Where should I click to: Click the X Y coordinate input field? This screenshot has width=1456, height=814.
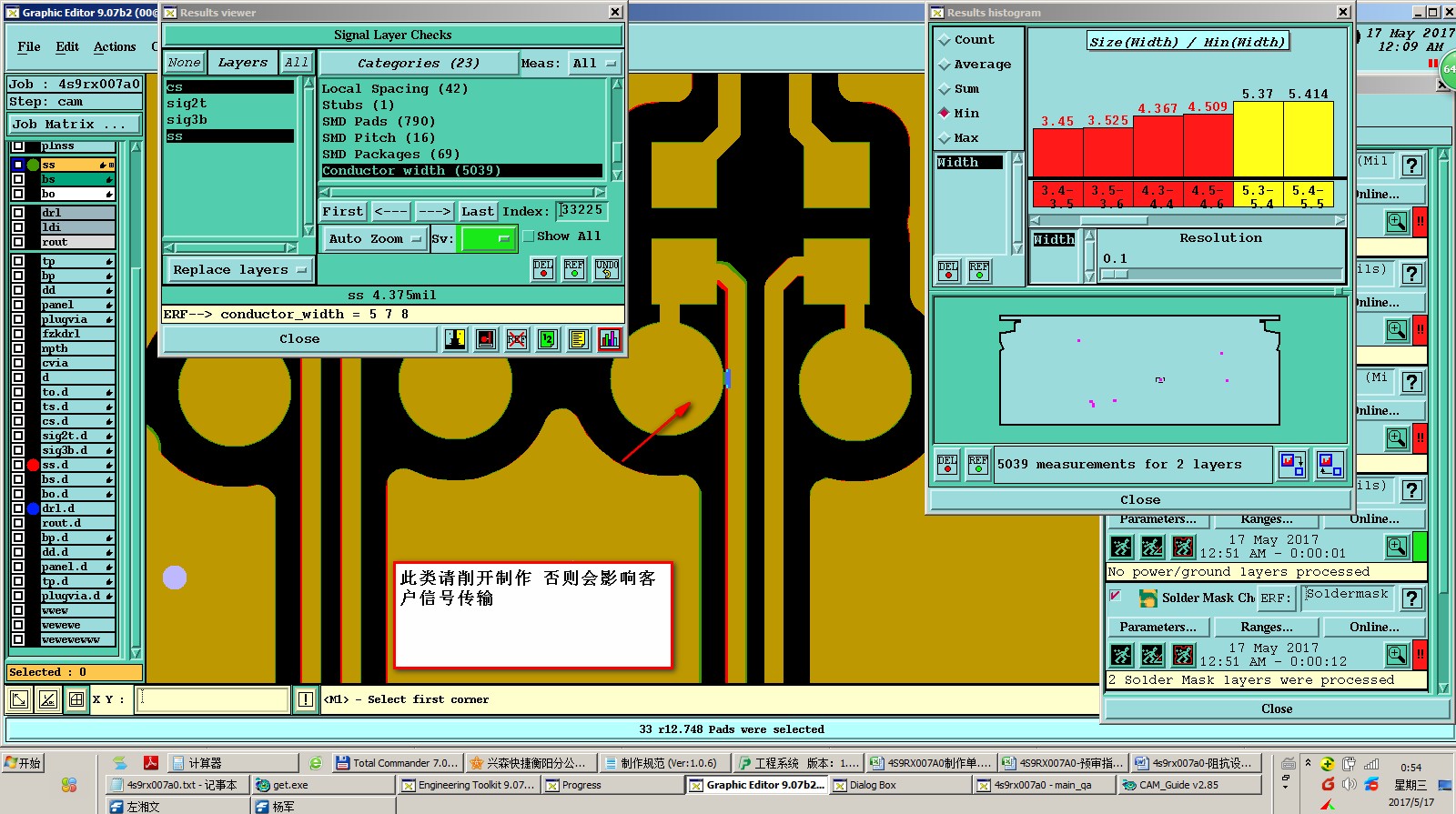pos(213,699)
